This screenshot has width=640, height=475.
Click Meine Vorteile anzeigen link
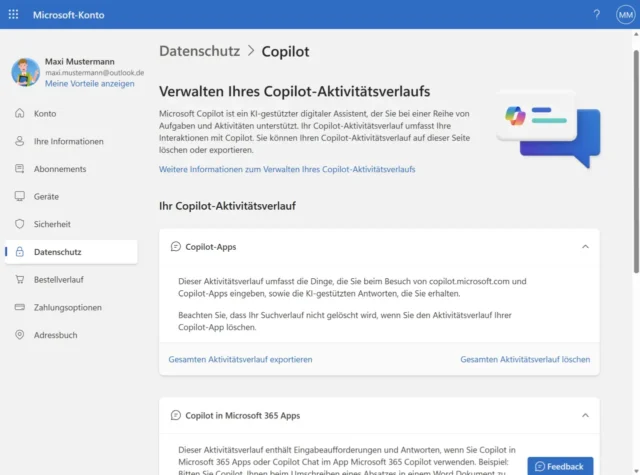tap(89, 84)
